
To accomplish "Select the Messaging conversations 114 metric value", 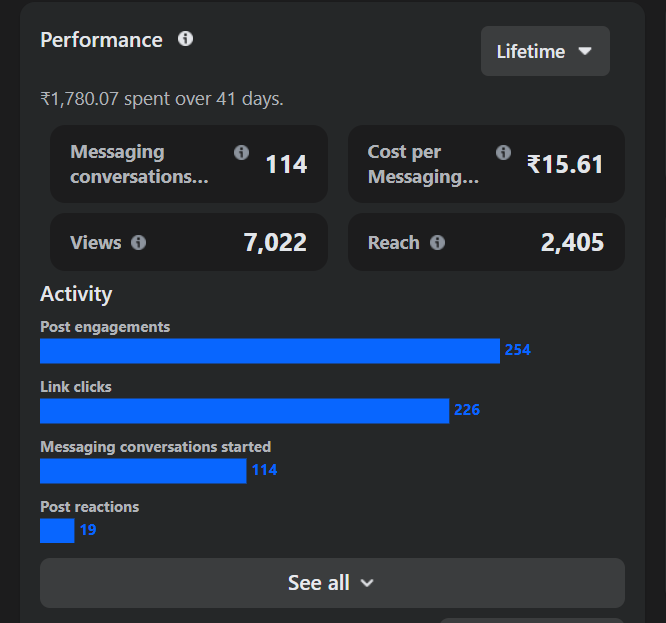I will pos(286,164).
